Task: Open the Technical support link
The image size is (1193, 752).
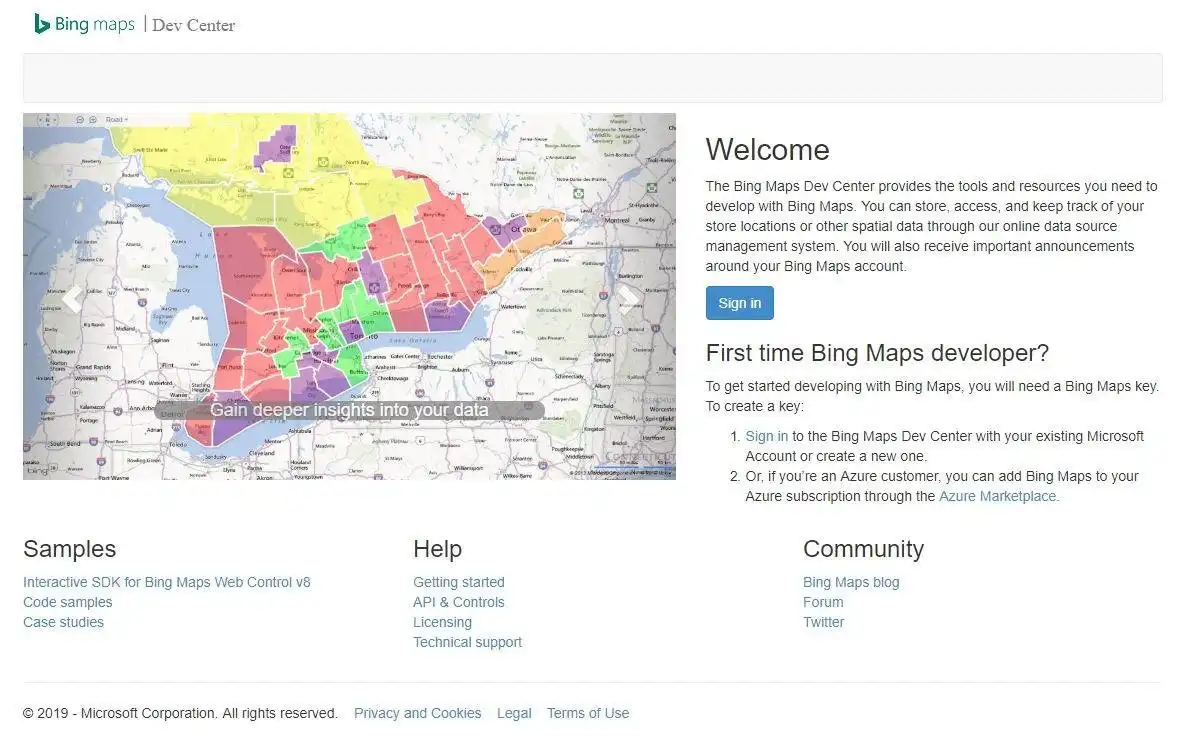Action: tap(467, 642)
